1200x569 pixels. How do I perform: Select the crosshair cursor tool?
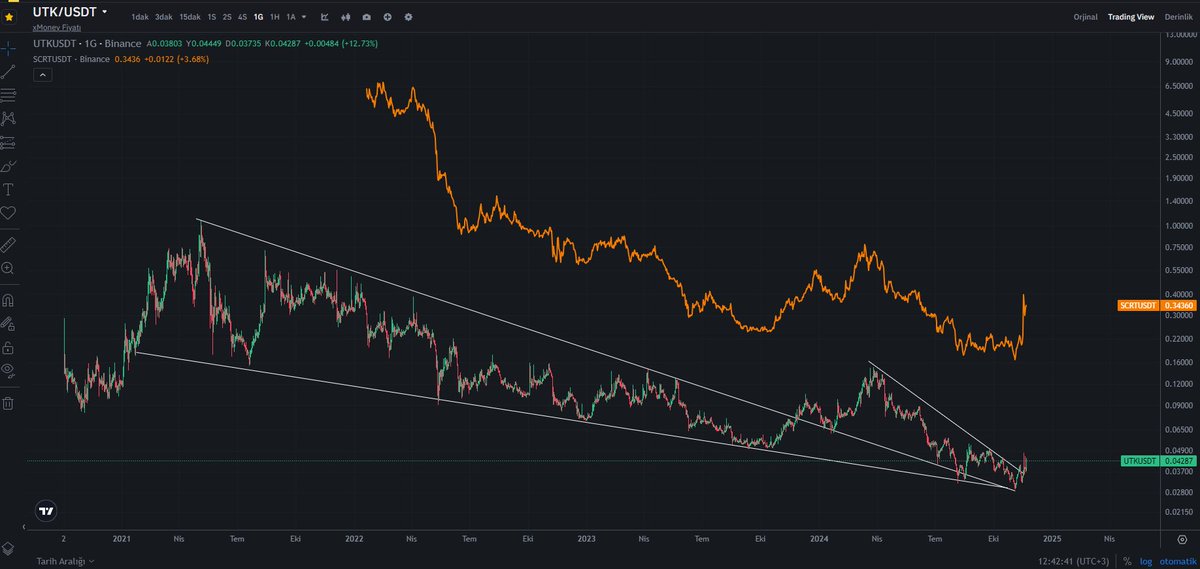(x=9, y=48)
